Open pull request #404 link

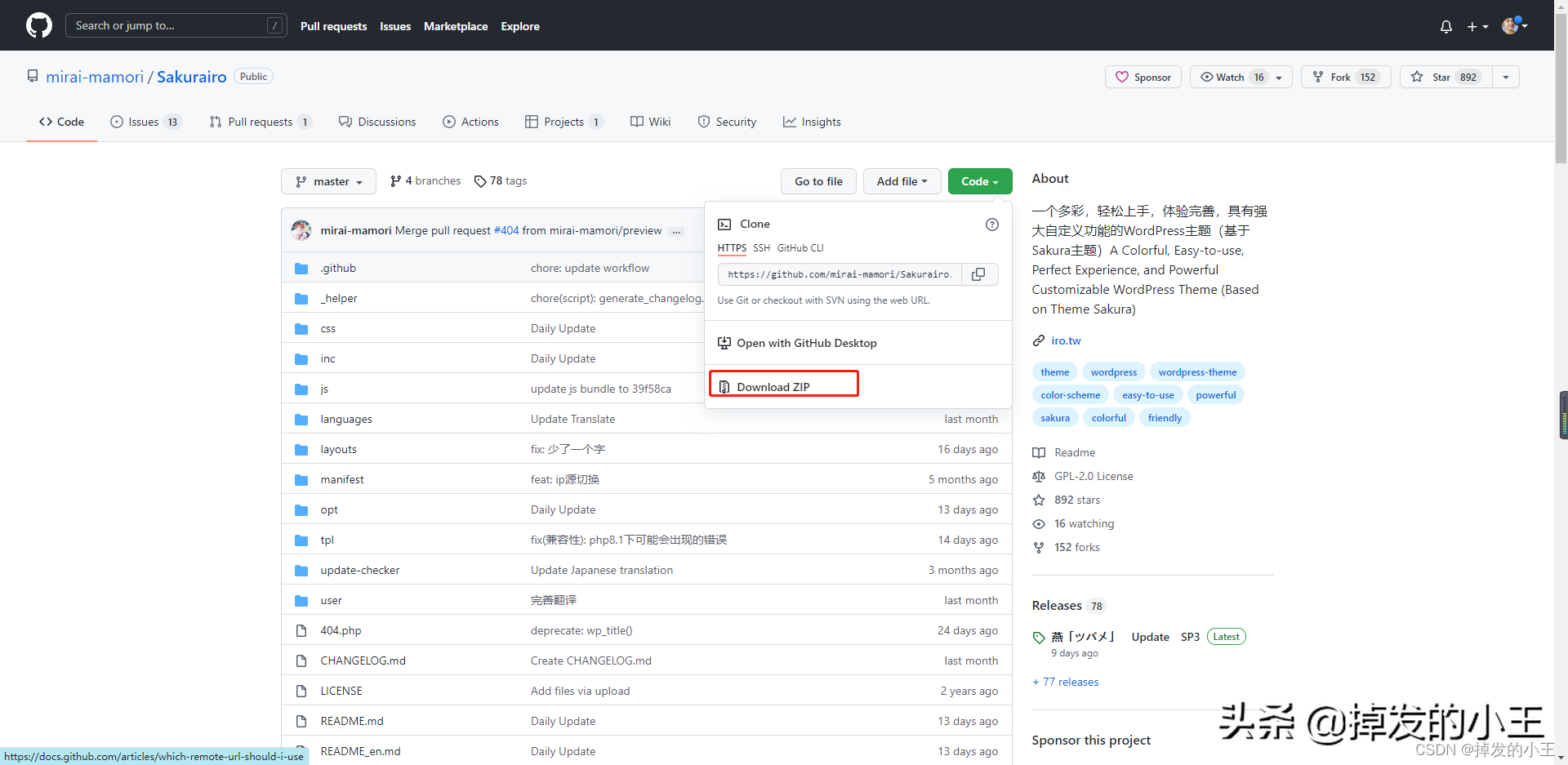click(506, 231)
